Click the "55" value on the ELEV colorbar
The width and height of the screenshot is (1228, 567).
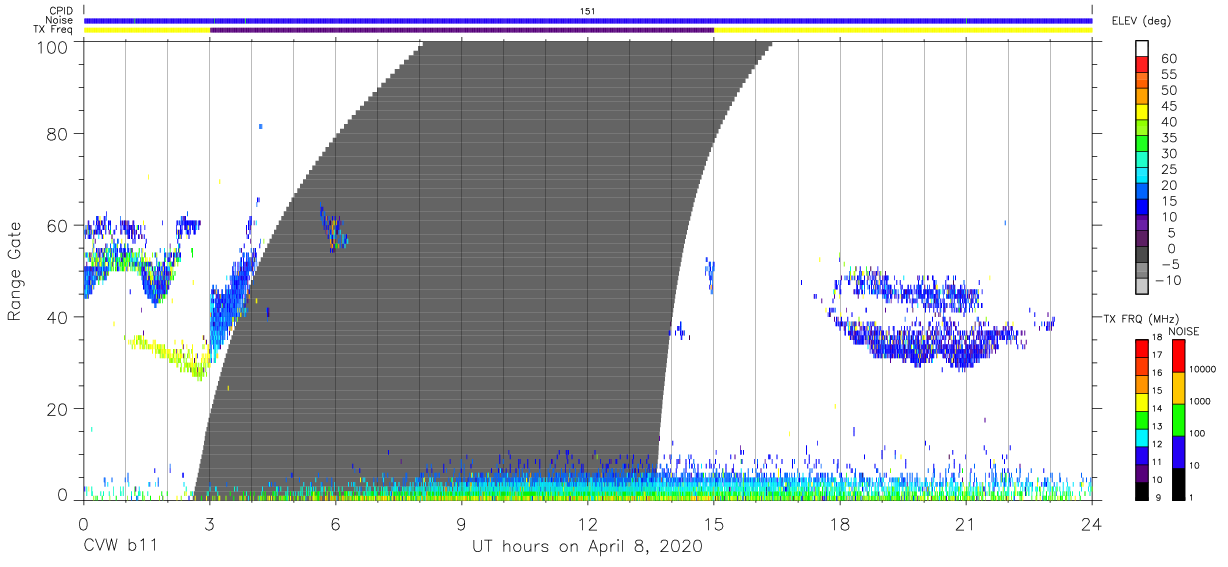pyautogui.click(x=1168, y=75)
